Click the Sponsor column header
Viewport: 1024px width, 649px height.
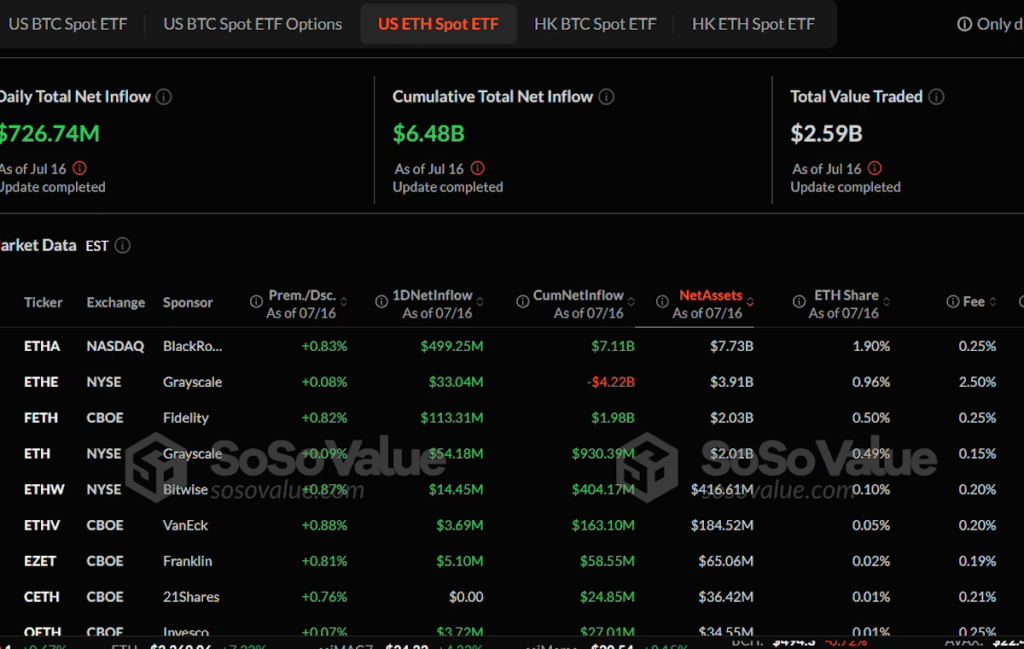[187, 302]
